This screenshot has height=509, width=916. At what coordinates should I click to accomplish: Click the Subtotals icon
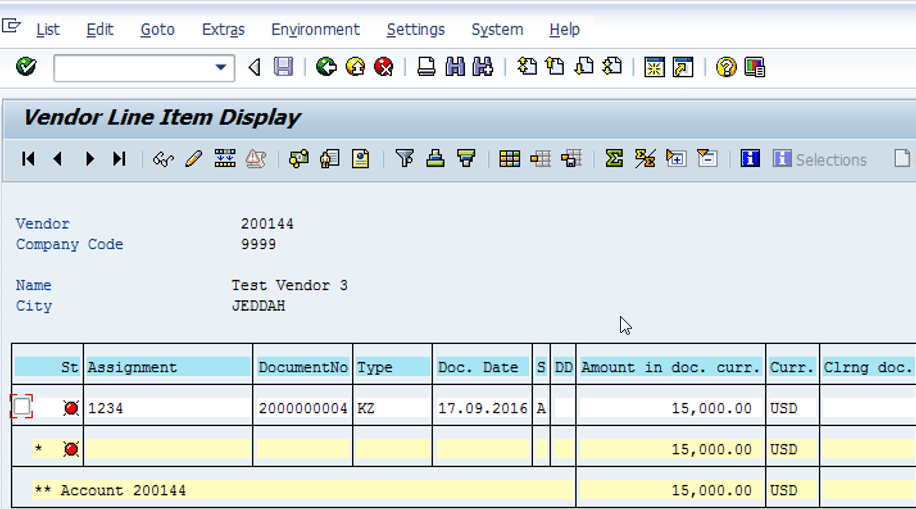(645, 159)
